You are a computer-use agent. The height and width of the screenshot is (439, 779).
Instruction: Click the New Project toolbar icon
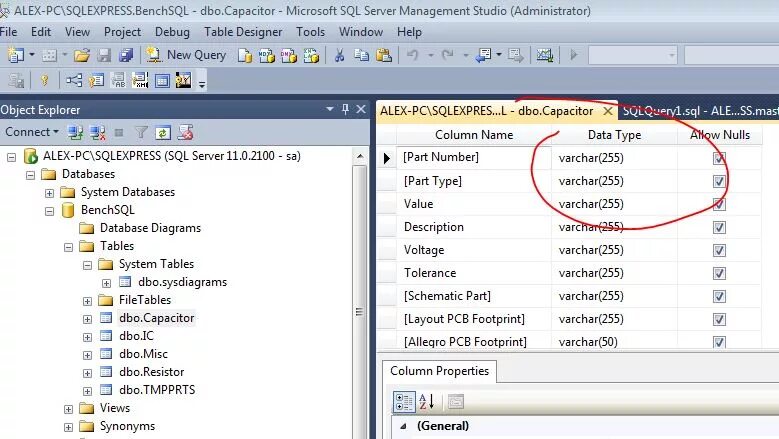[x=15, y=55]
